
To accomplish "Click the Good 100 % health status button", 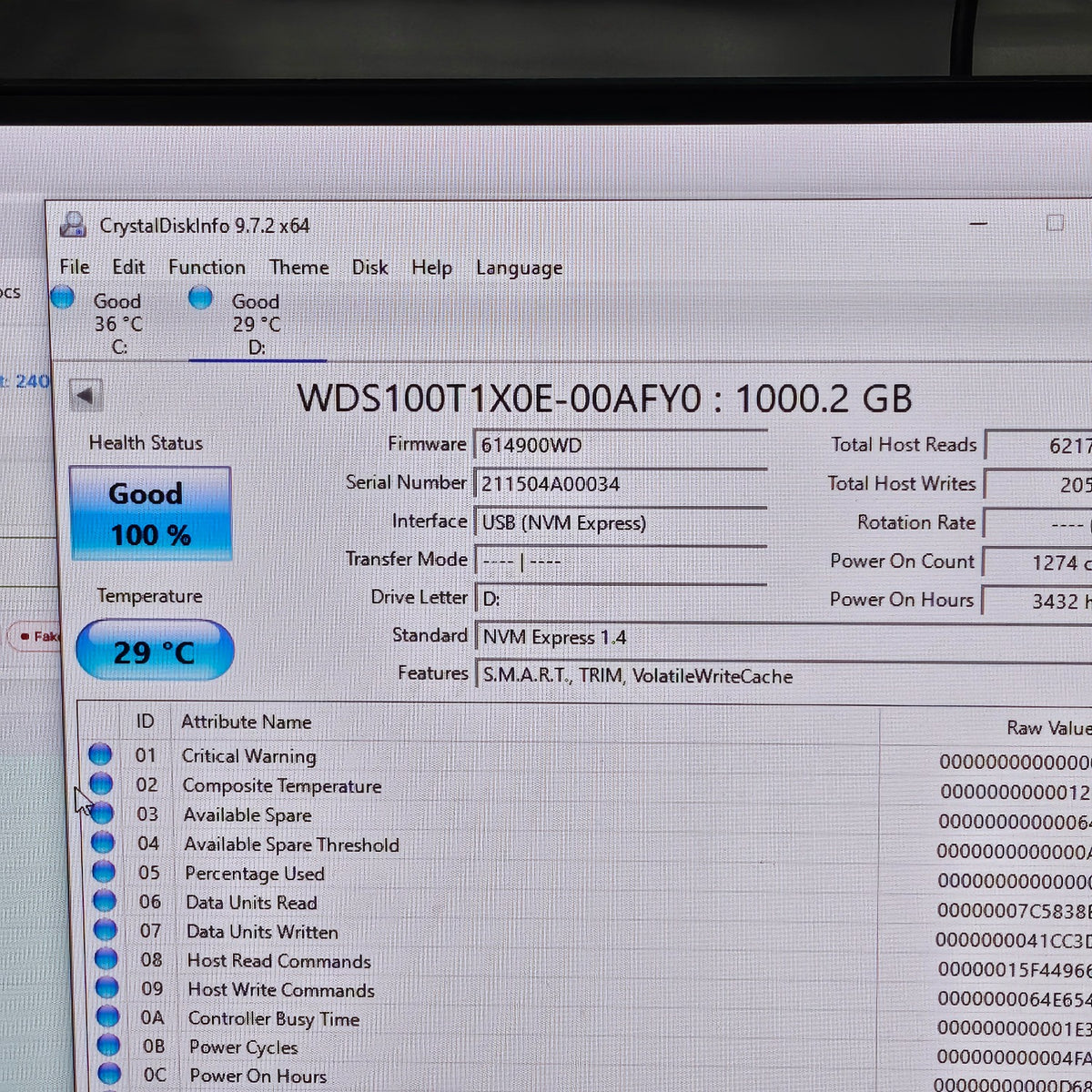I will [x=150, y=513].
